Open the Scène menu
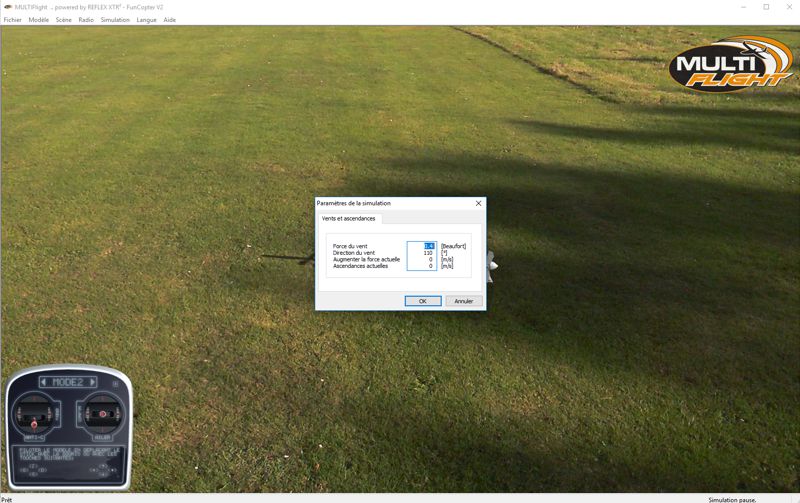The width and height of the screenshot is (800, 503). (x=63, y=20)
